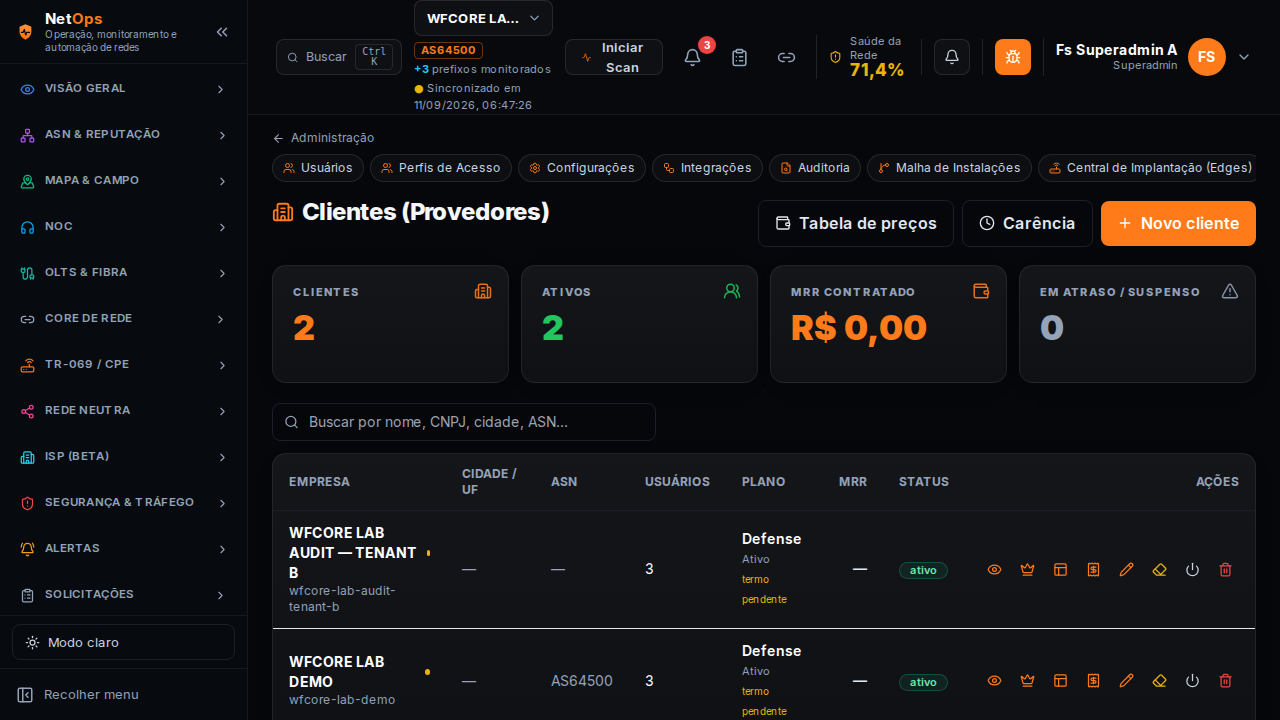Click crown icon in WFCORE LAB AUDIT row
The image size is (1280, 720).
tap(1027, 569)
